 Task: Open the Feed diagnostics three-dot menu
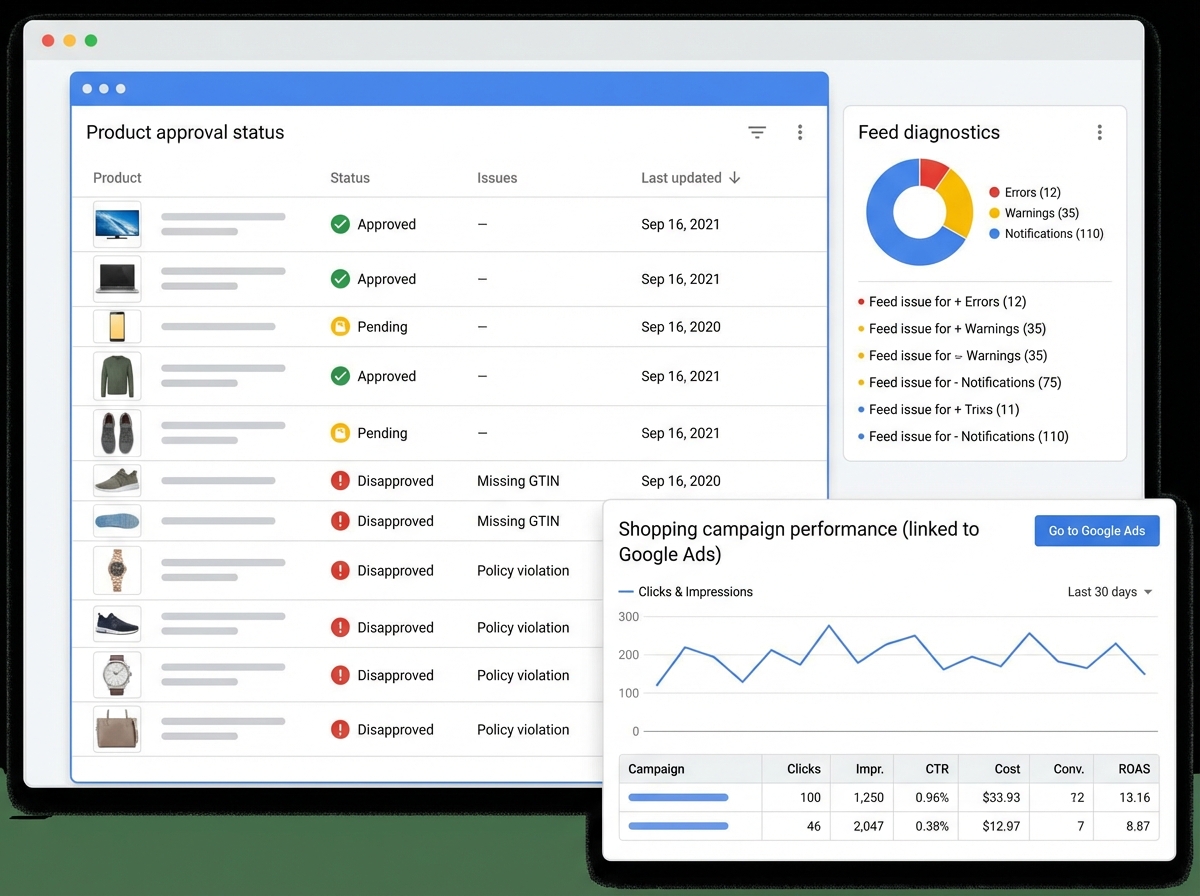[x=1099, y=131]
